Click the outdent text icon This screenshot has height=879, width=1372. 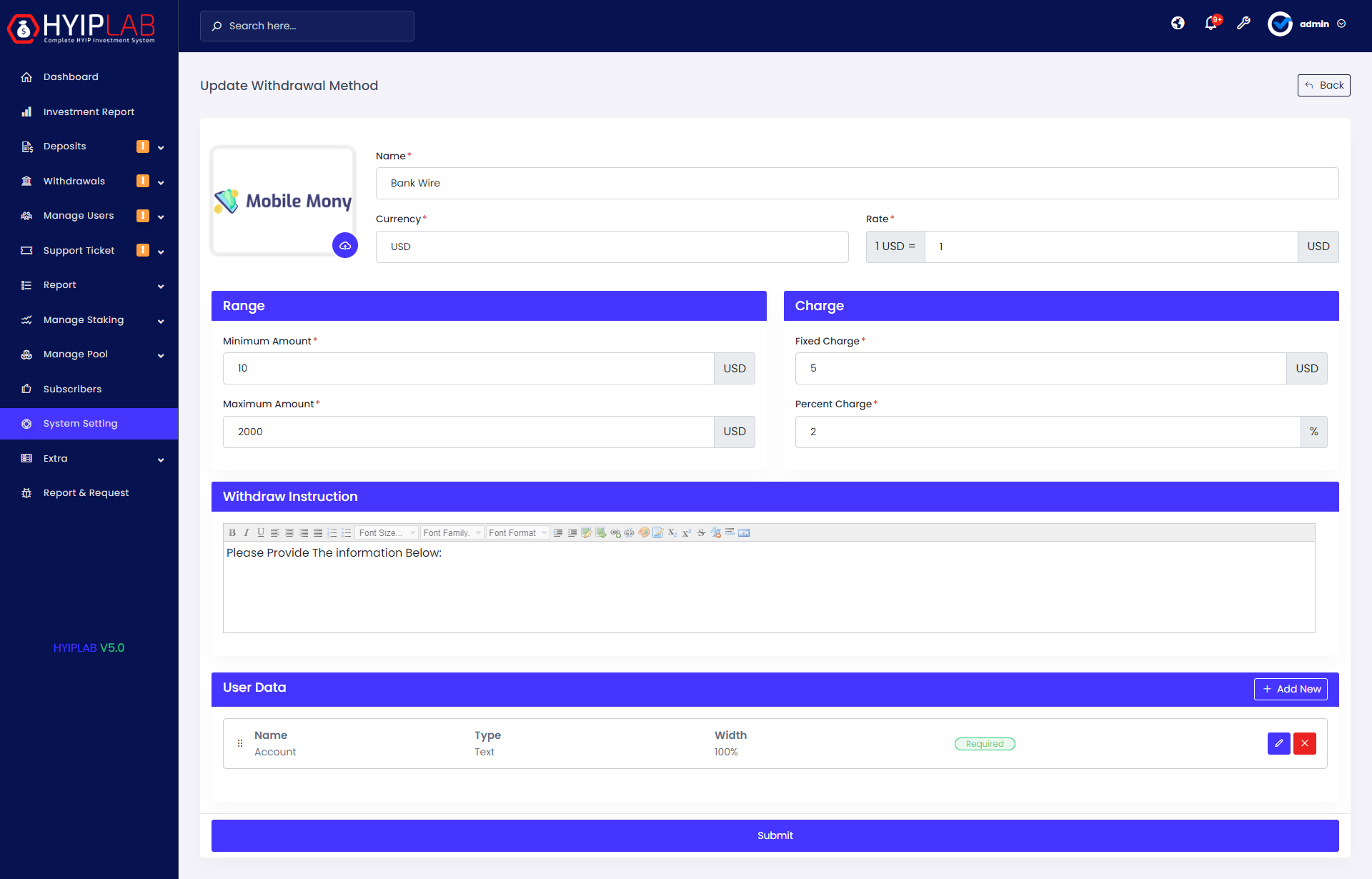pyautogui.click(x=572, y=533)
